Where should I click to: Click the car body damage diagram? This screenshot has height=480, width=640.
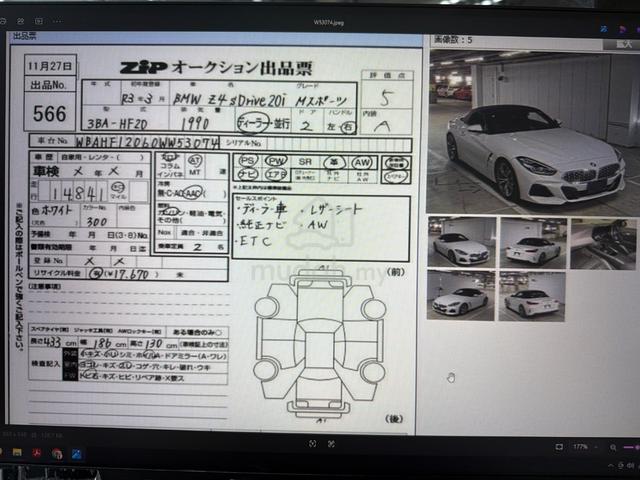[319, 345]
